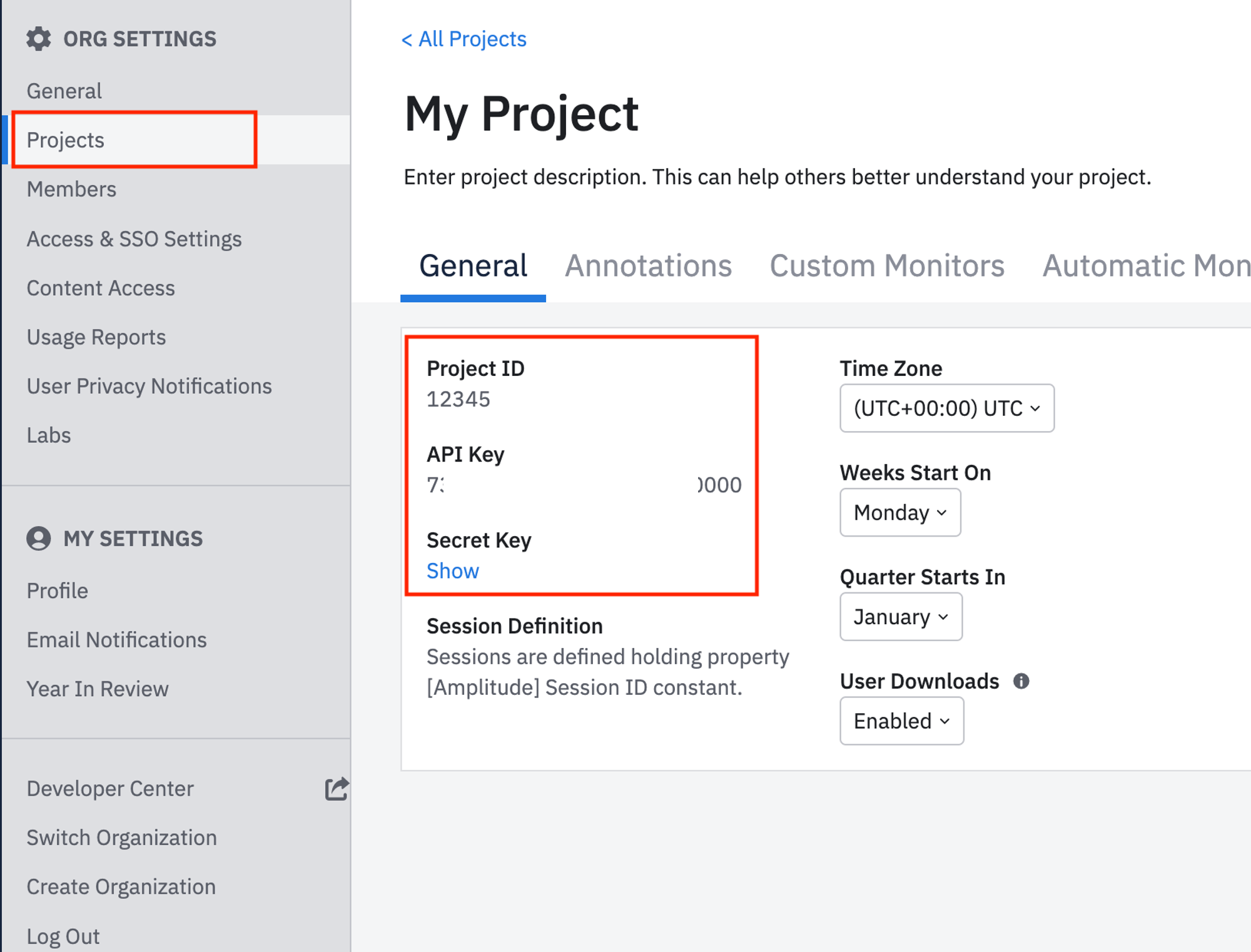Click the Org Settings gear icon
The width and height of the screenshot is (1251, 952).
38,39
